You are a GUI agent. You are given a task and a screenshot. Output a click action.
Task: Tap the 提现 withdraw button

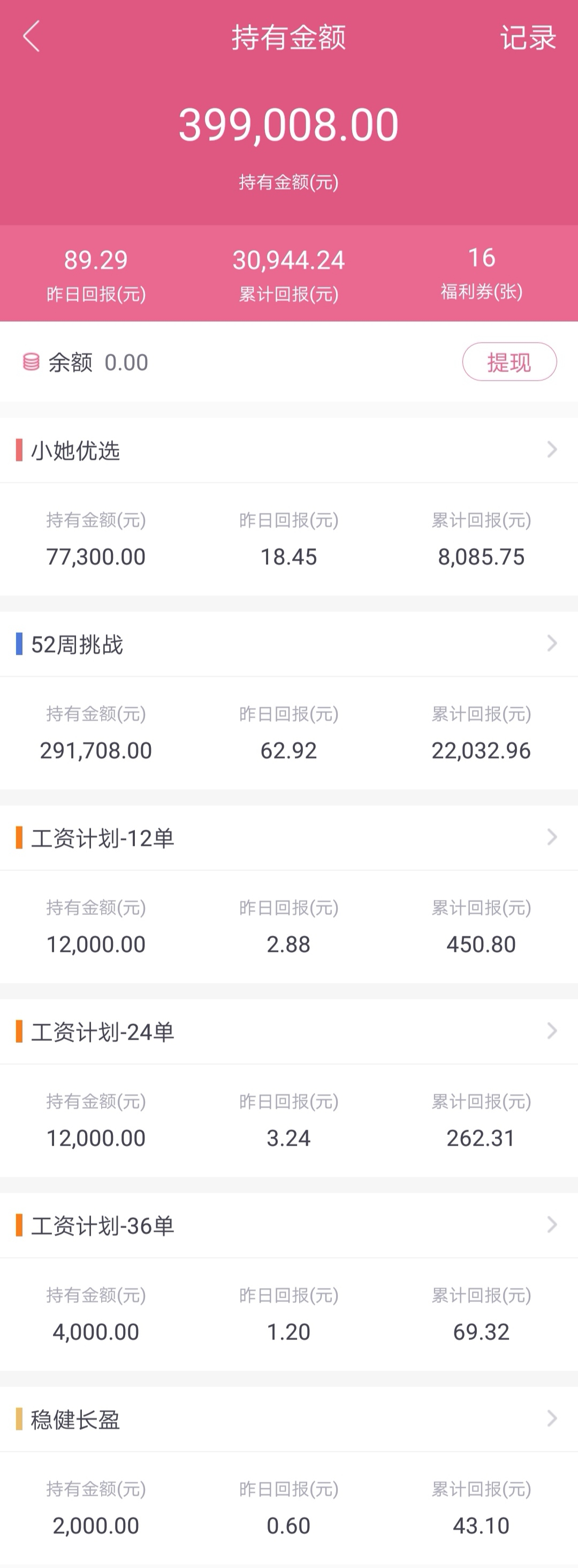coord(509,362)
